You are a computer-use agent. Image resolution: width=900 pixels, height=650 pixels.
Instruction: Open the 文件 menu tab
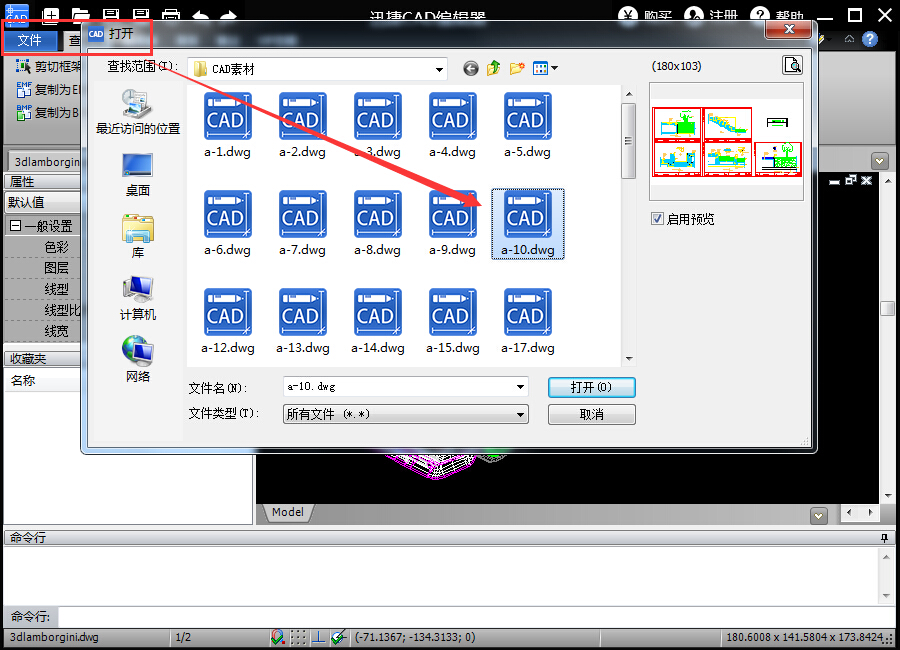[x=30, y=40]
